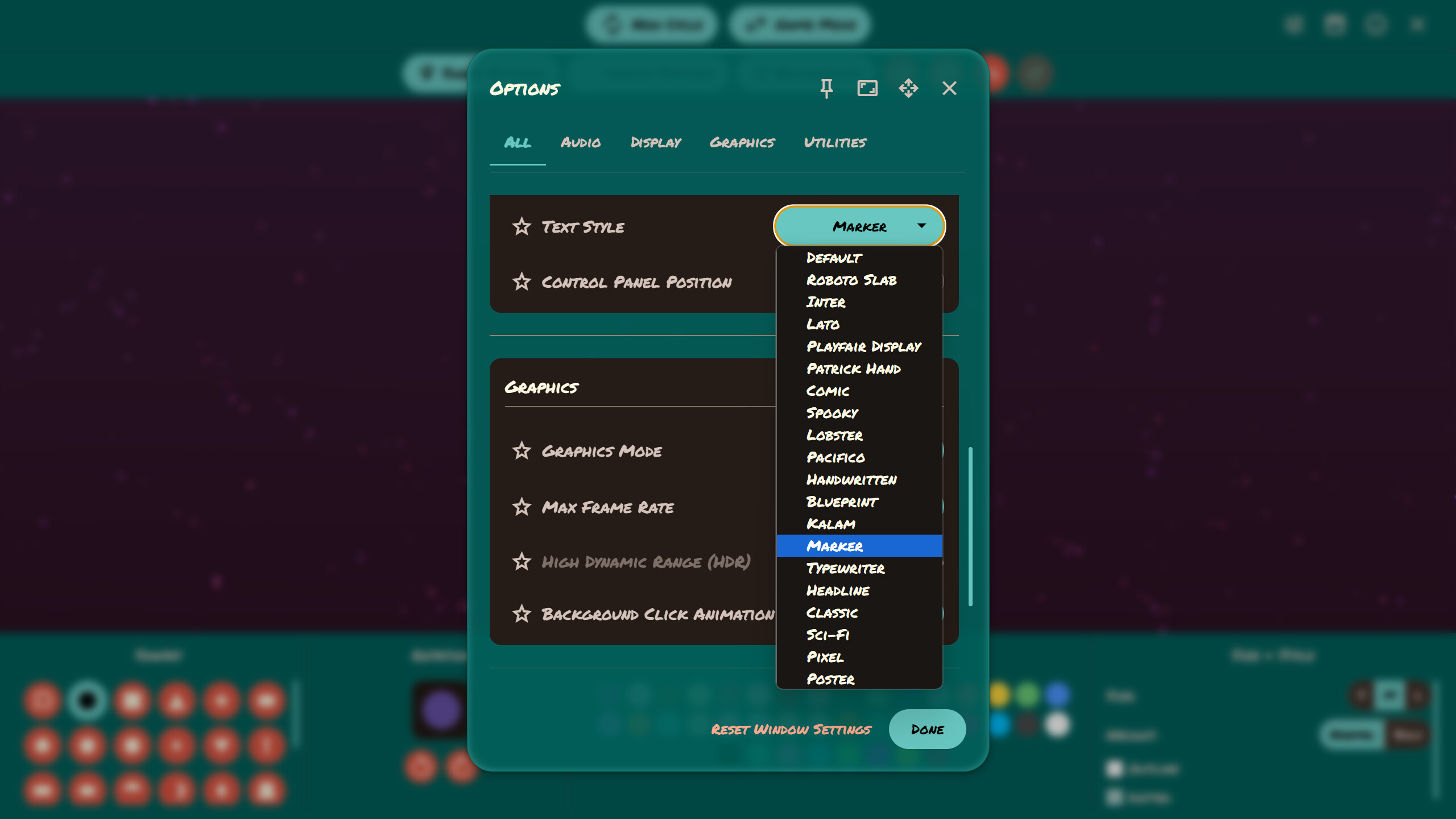Screen dimensions: 1456x819
Task: Click the star beside Graphics Mode
Action: 522,451
